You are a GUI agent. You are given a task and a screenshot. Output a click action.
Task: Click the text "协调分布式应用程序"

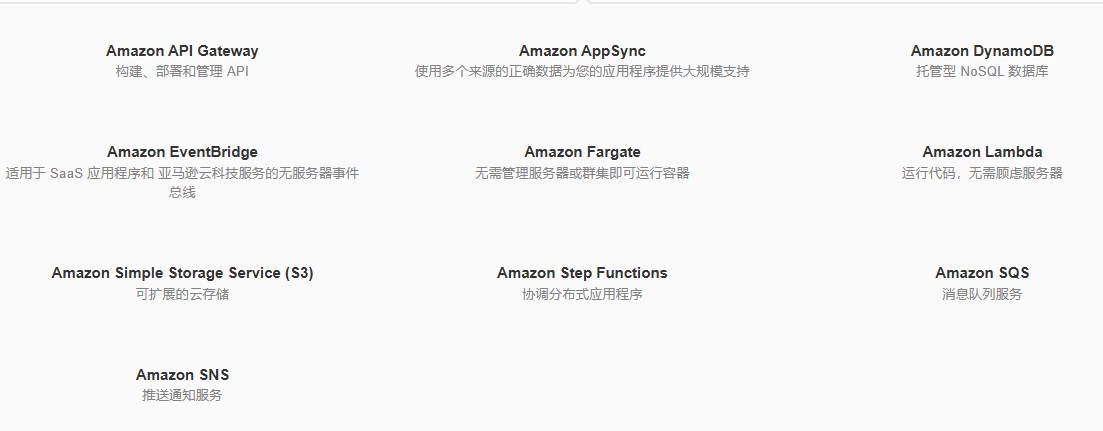point(582,294)
